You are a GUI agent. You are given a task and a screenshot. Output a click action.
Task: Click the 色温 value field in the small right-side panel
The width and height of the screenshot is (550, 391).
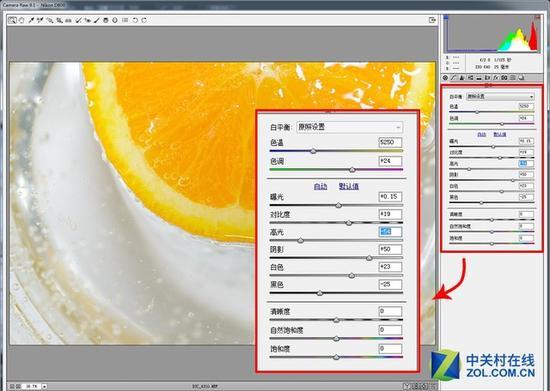click(x=526, y=106)
